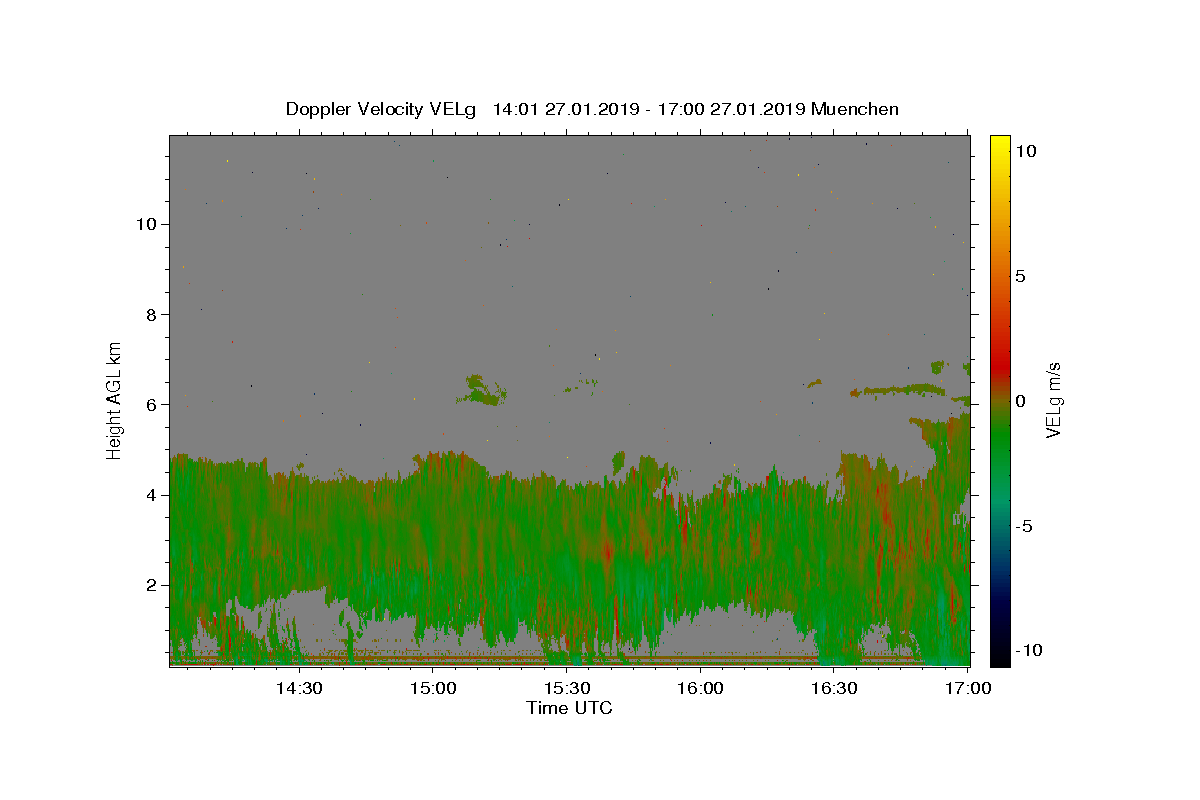
Task: Click the '16:00' time tick label
Action: 700,688
